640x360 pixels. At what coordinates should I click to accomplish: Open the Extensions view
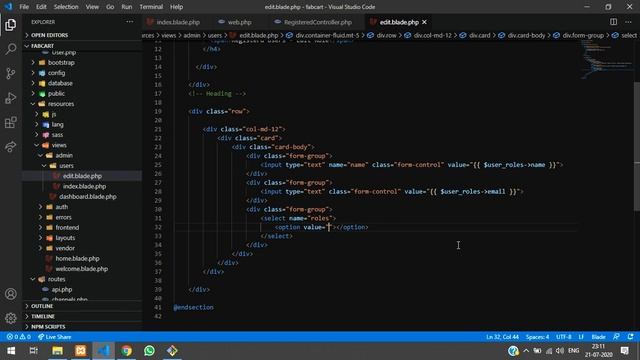coord(11,122)
